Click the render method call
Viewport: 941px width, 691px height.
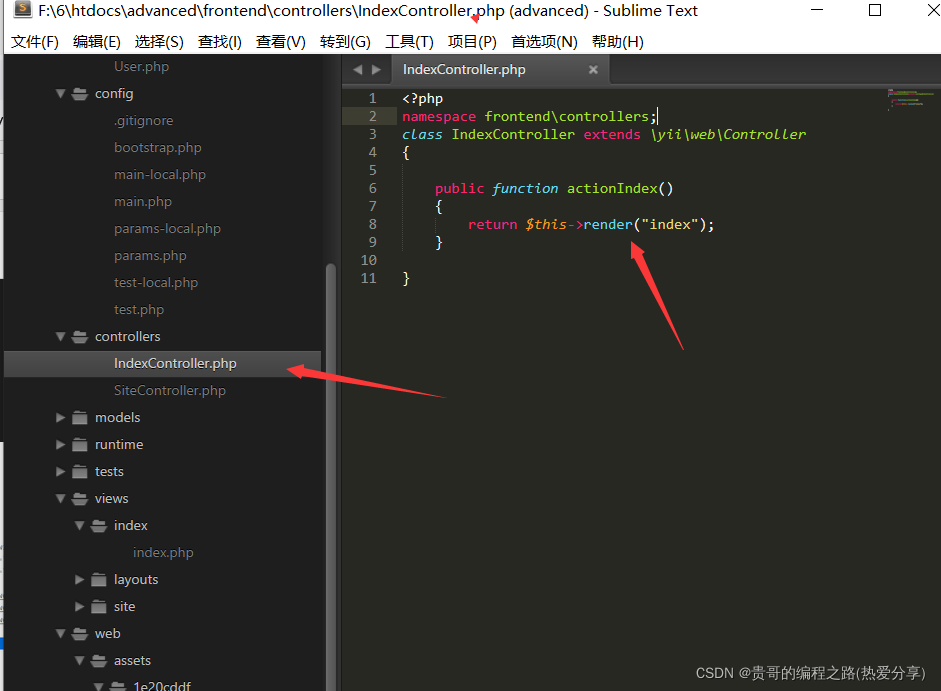click(x=608, y=225)
